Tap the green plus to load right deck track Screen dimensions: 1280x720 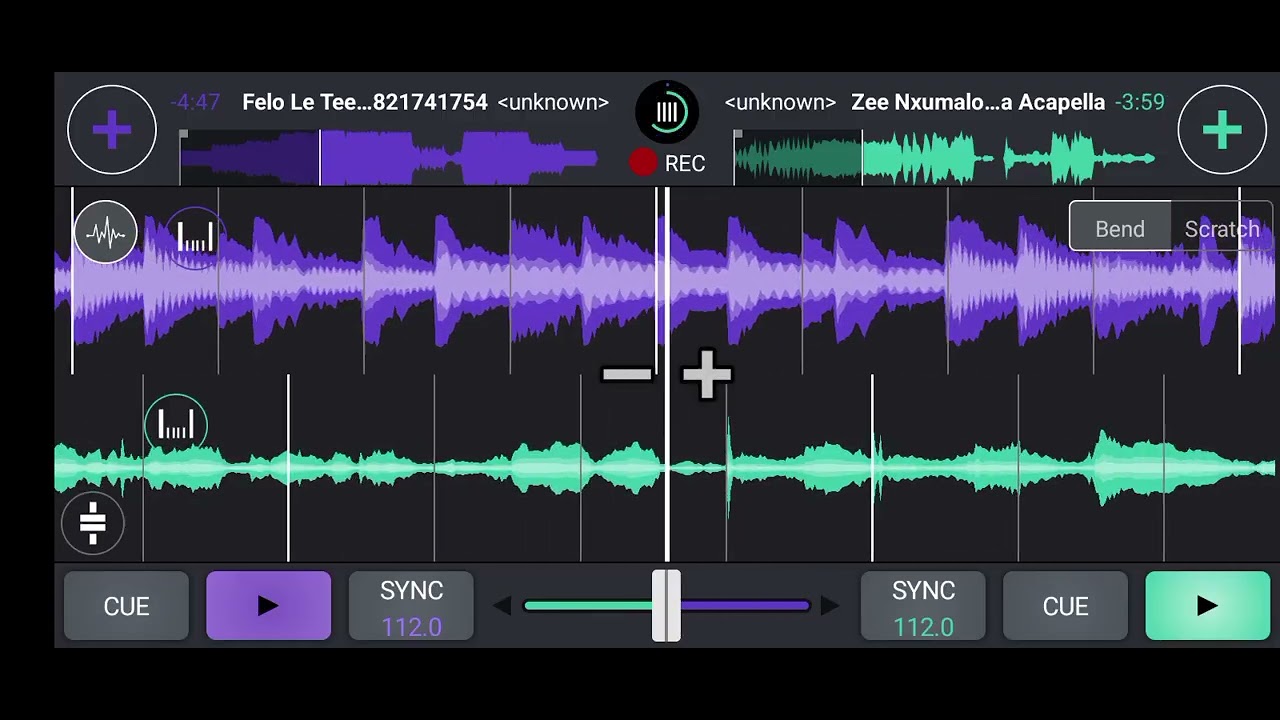pyautogui.click(x=1222, y=130)
